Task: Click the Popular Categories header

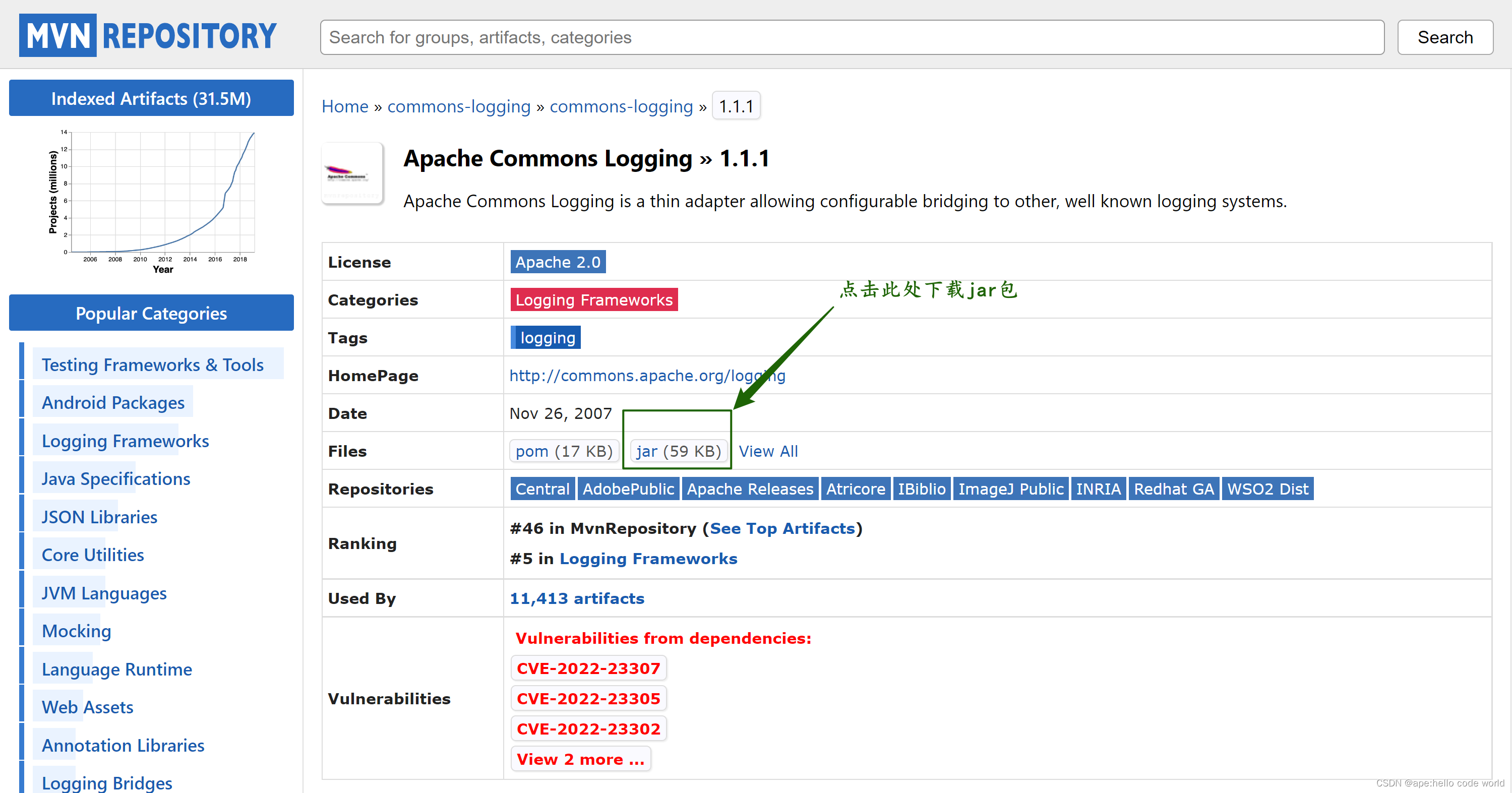Action: (x=151, y=313)
